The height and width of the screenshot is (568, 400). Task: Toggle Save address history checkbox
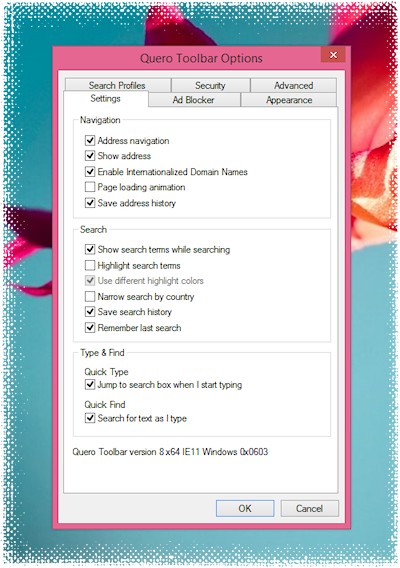click(90, 203)
